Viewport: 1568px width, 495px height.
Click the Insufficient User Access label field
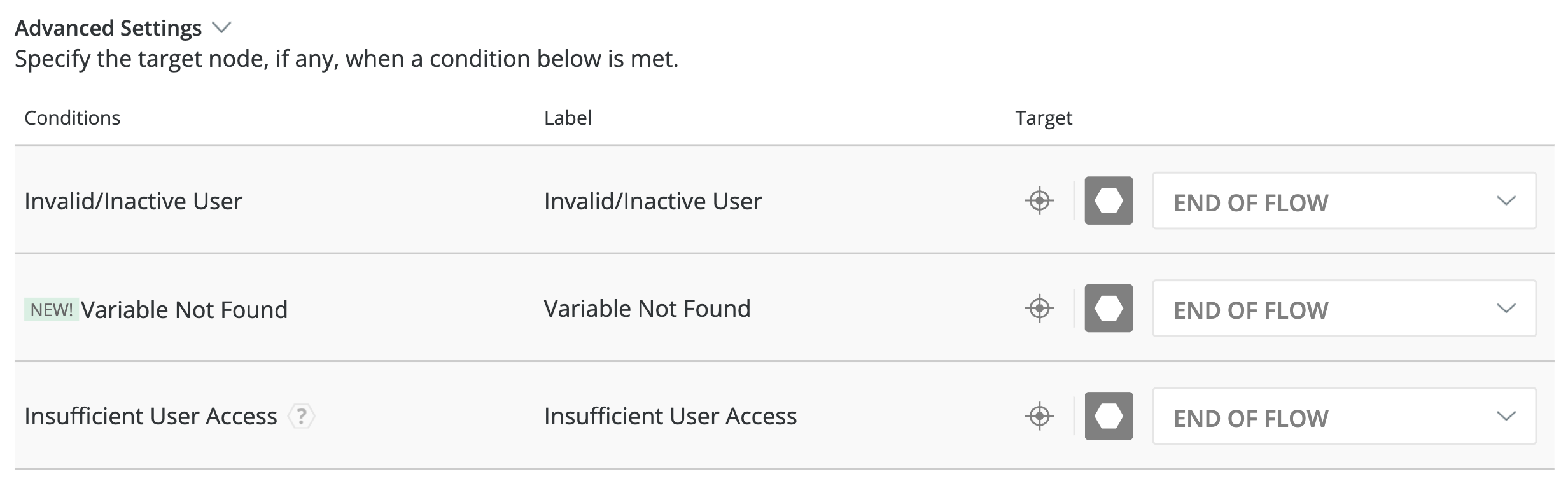[x=670, y=416]
